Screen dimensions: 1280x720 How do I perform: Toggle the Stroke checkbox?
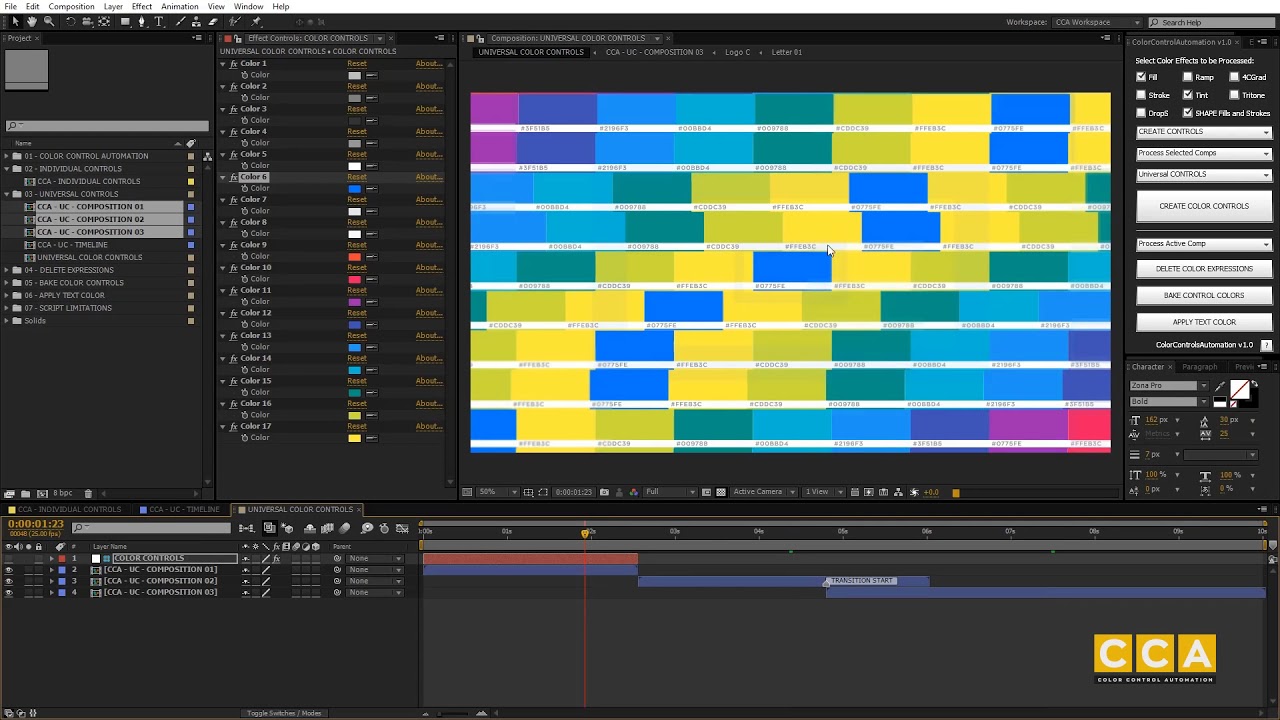1141,95
